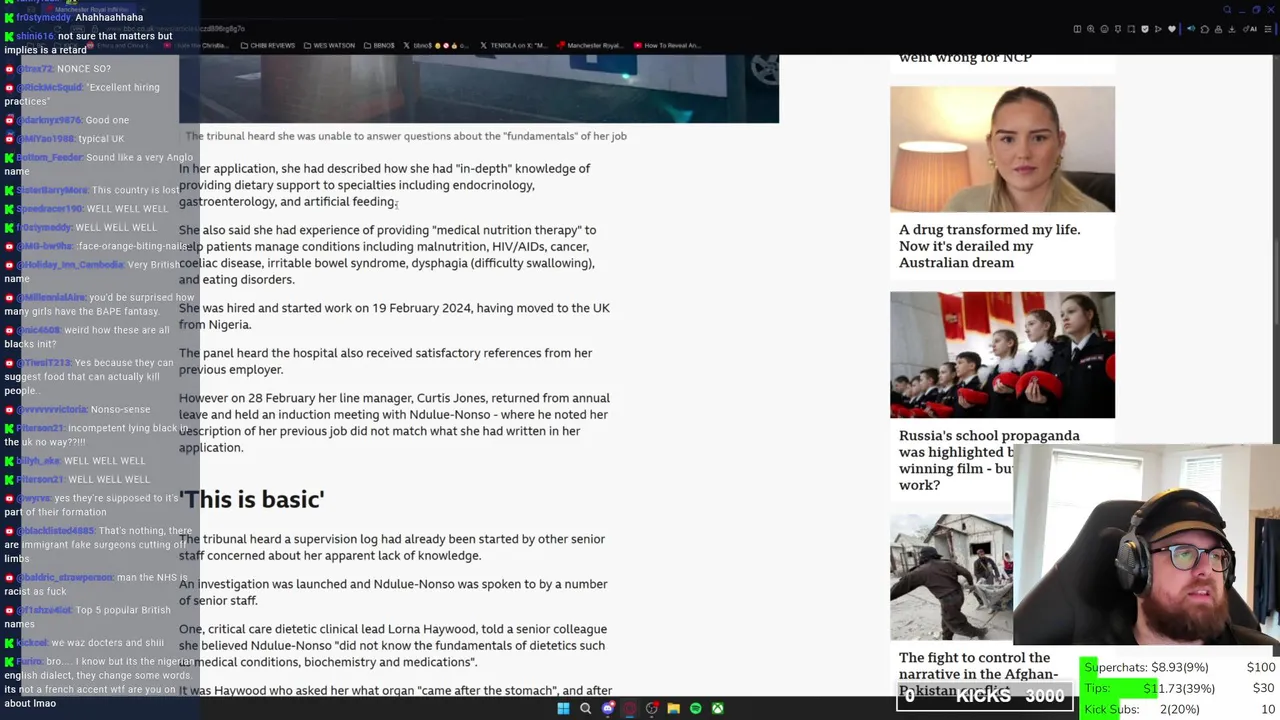Click chat message 'typical UK'
This screenshot has width=1280, height=720.
click(x=65, y=139)
